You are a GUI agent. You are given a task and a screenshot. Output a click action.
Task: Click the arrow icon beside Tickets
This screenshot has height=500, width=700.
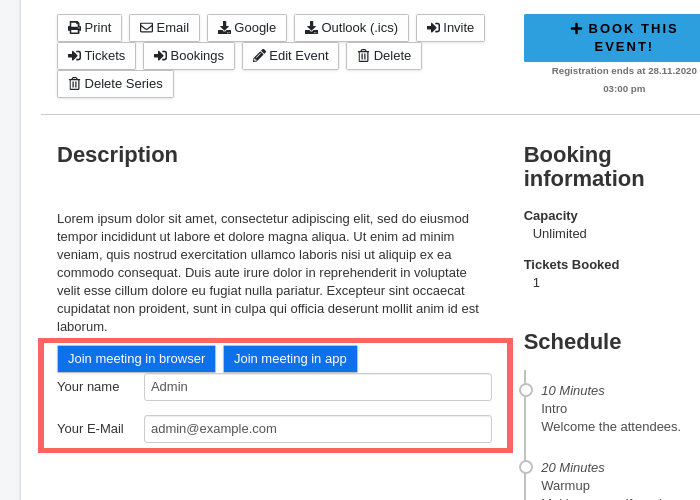pyautogui.click(x=74, y=56)
